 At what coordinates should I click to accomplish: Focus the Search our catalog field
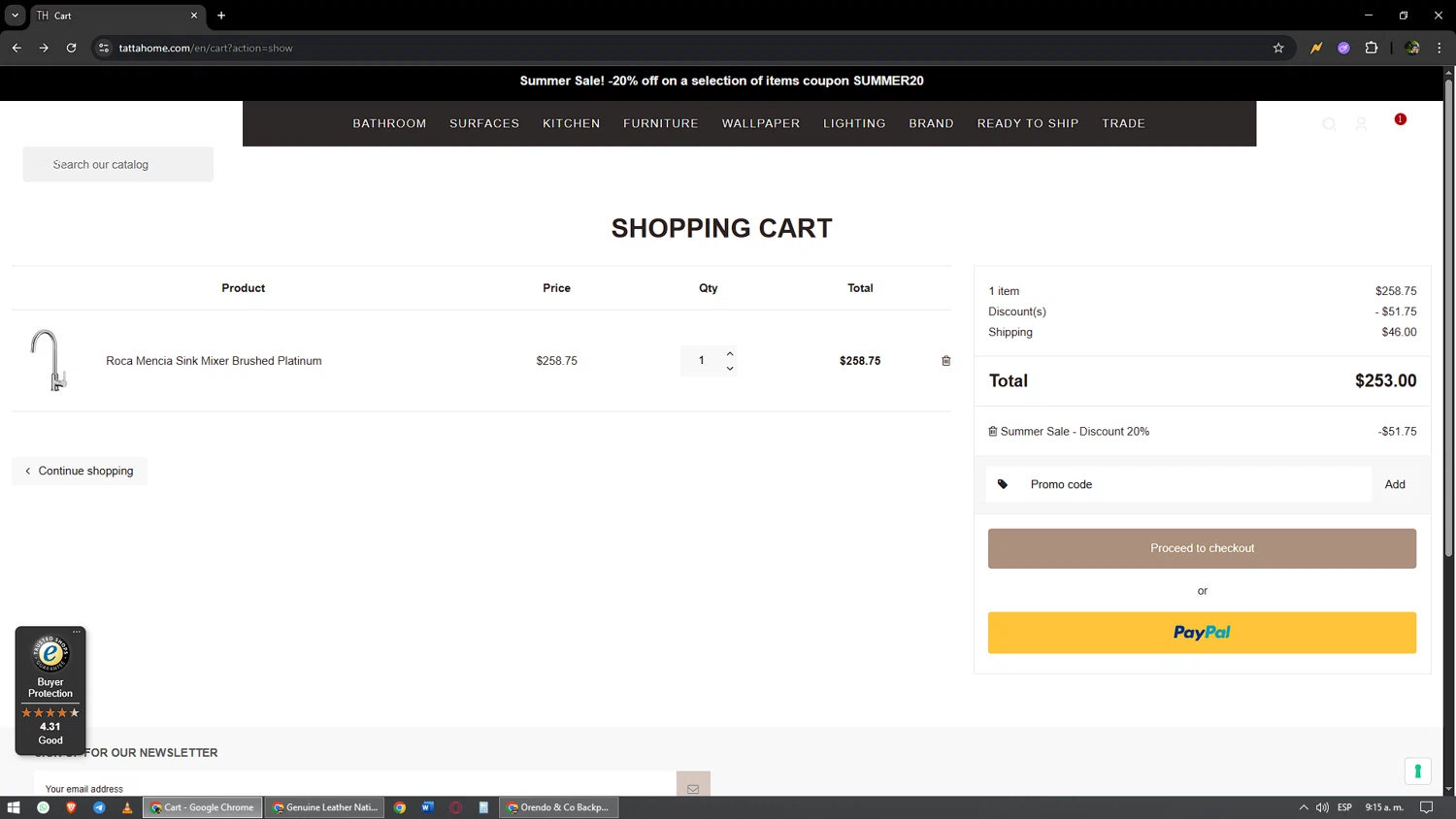tap(118, 164)
